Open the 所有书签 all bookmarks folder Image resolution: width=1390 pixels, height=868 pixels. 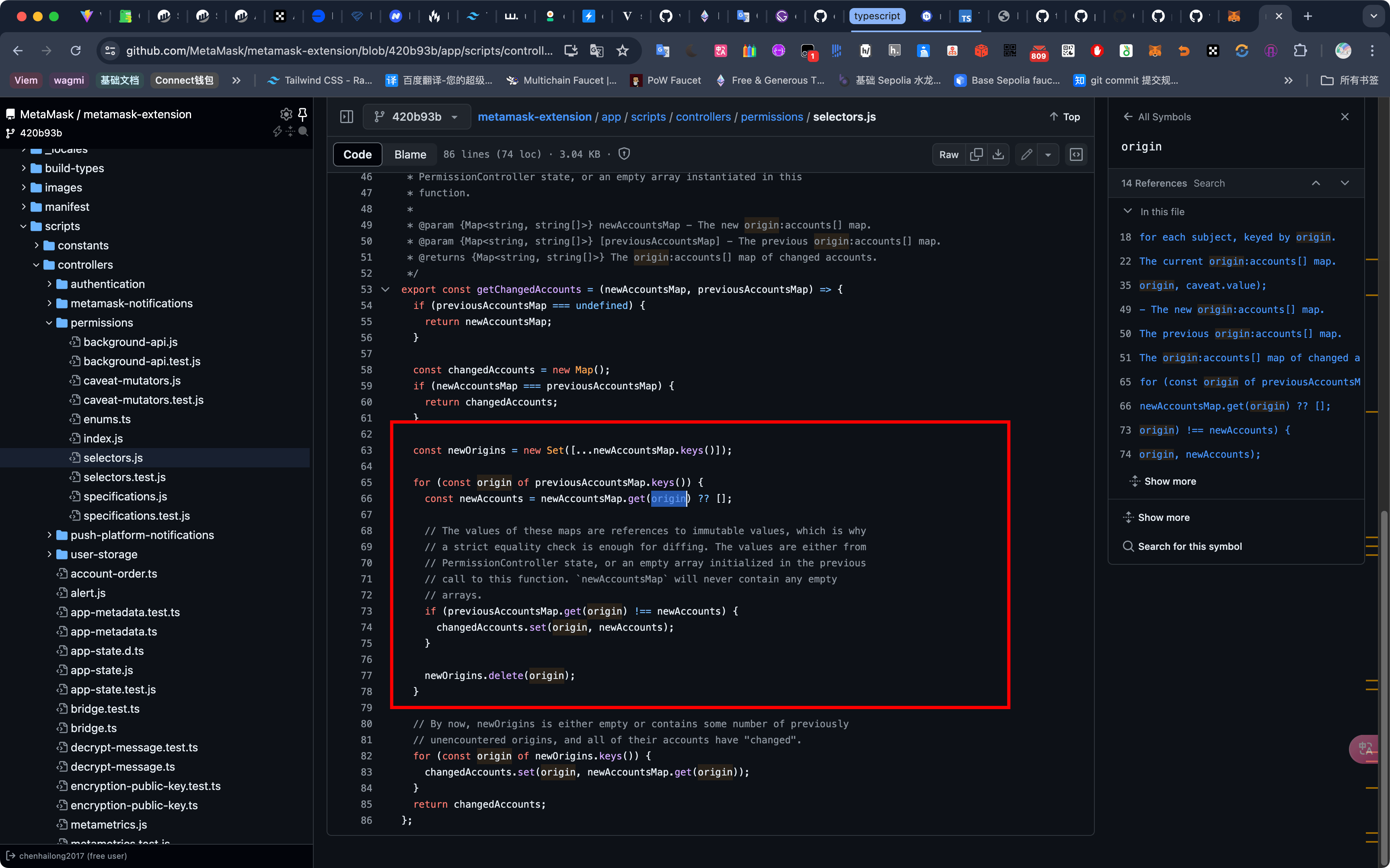1349,80
